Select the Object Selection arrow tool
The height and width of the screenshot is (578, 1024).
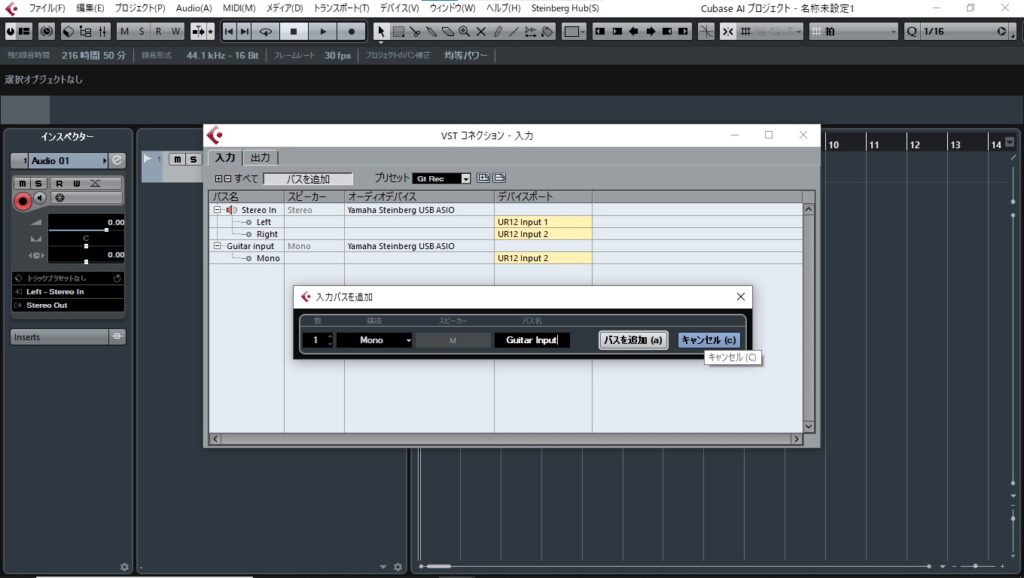click(381, 31)
